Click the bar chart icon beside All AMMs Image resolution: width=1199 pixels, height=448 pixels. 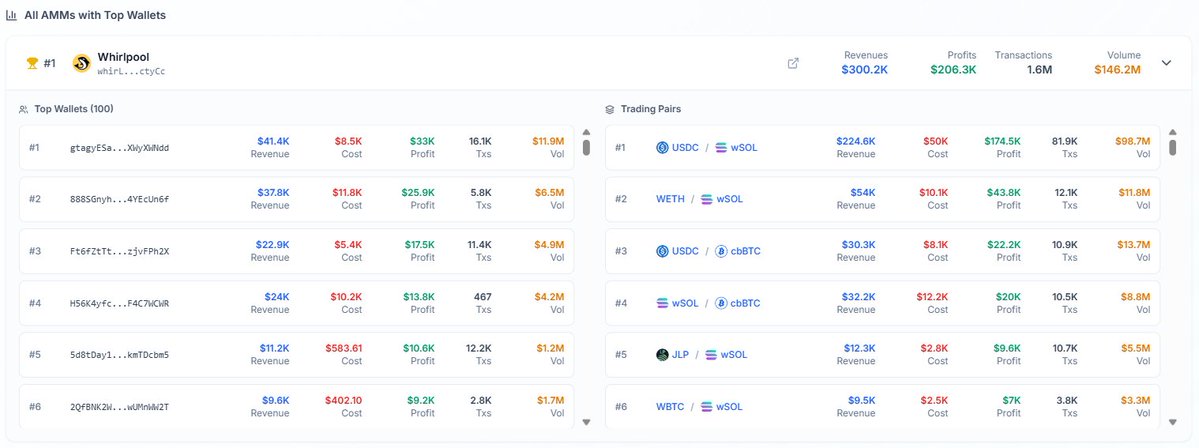tap(11, 15)
